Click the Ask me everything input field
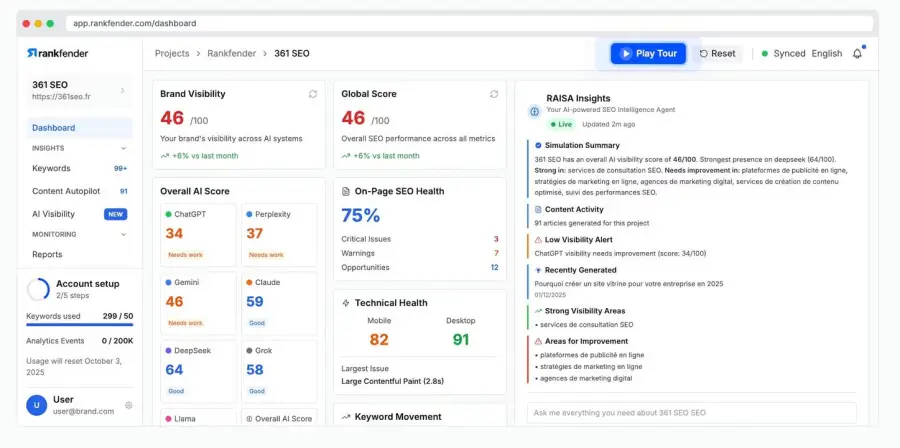The height and width of the screenshot is (448, 900). [691, 413]
